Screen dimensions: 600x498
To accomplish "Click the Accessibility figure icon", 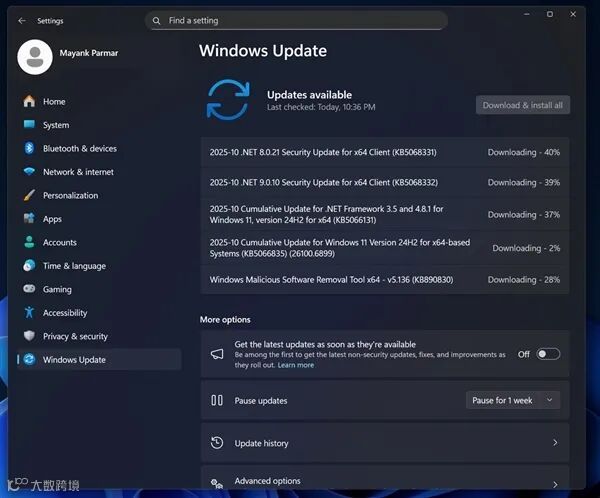I will [x=29, y=312].
